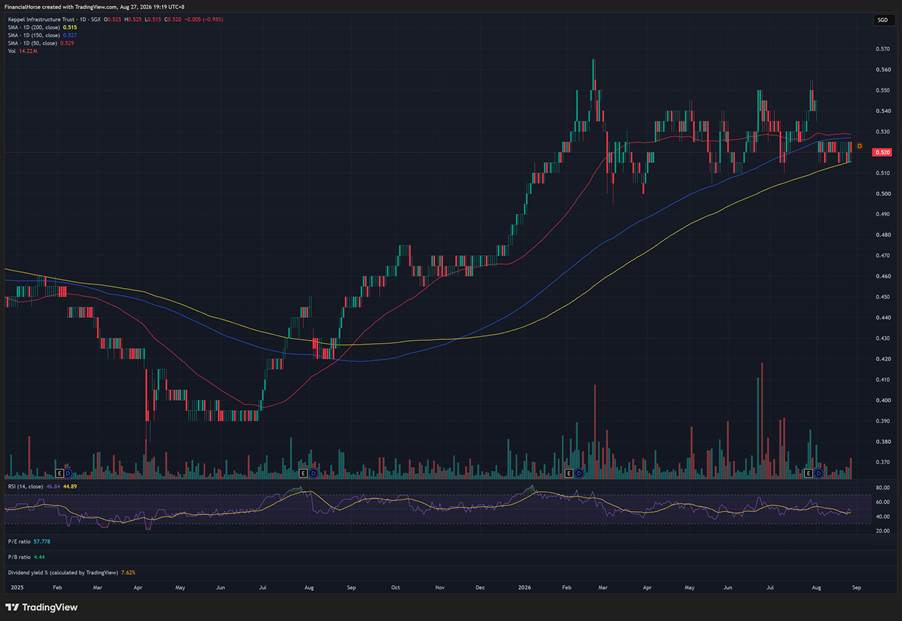Select the RSI (14, close) legend entry
The image size is (902, 621).
25,486
